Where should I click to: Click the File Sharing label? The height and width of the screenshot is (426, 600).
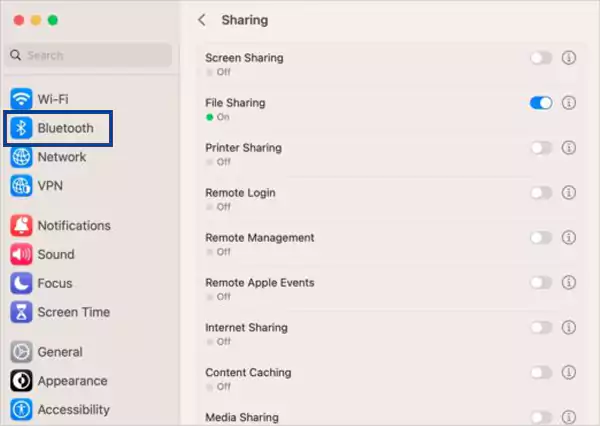(x=235, y=103)
